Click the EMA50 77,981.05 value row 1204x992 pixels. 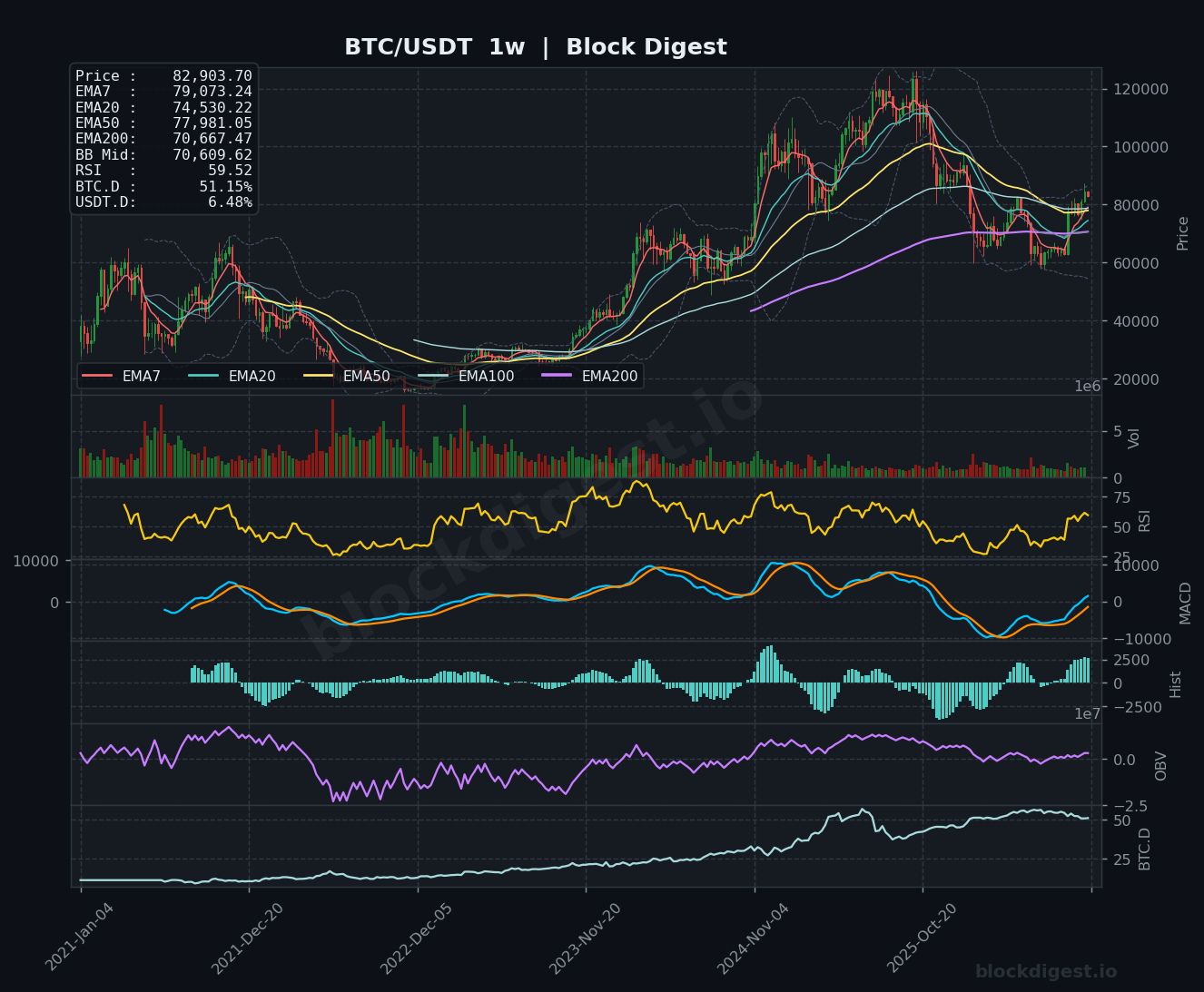point(163,123)
